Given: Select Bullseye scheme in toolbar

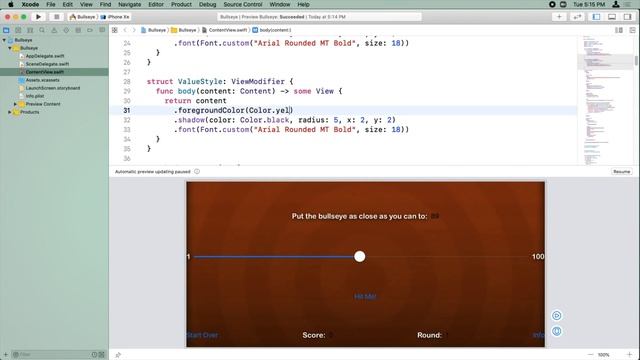Looking at the screenshot, I should click(82, 17).
